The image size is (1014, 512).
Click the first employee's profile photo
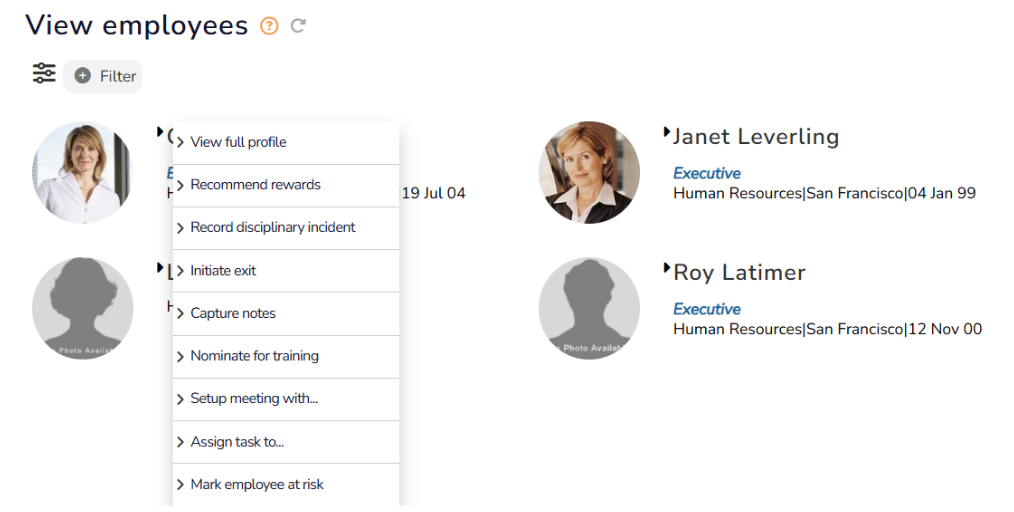tap(82, 172)
